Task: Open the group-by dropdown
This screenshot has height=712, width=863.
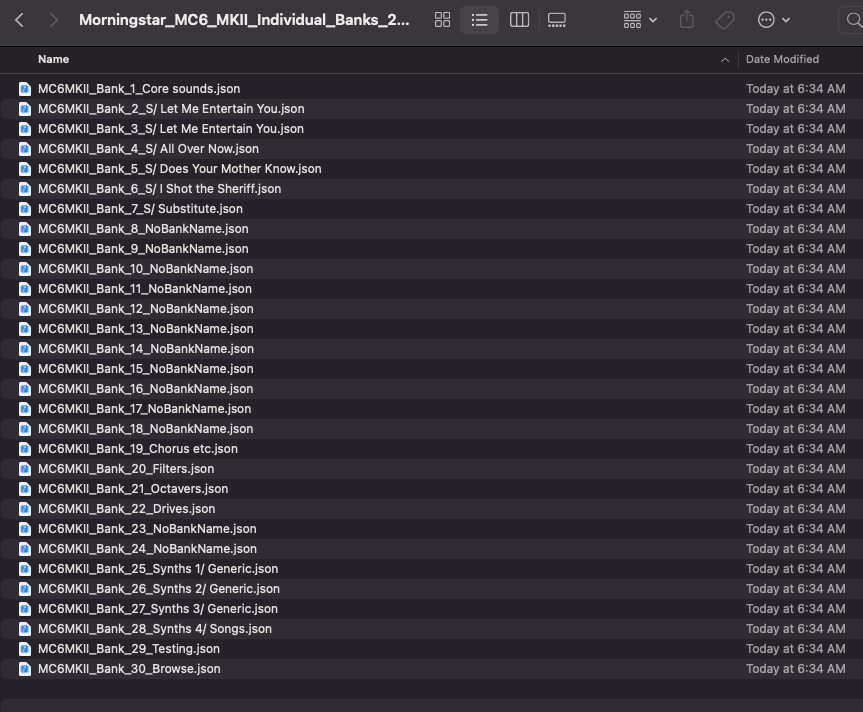Action: coord(640,20)
